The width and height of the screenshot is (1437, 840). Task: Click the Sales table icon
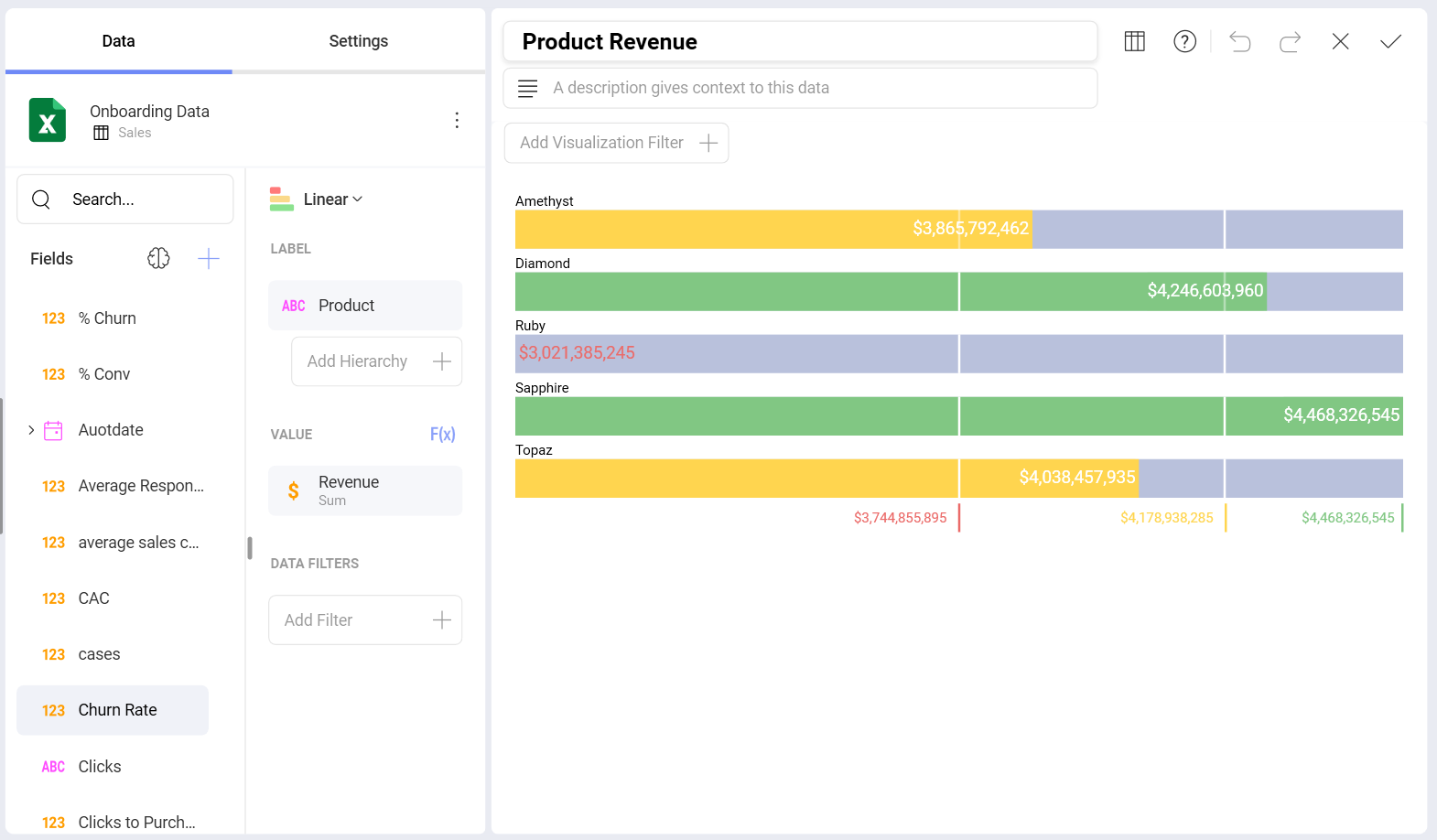point(101,133)
